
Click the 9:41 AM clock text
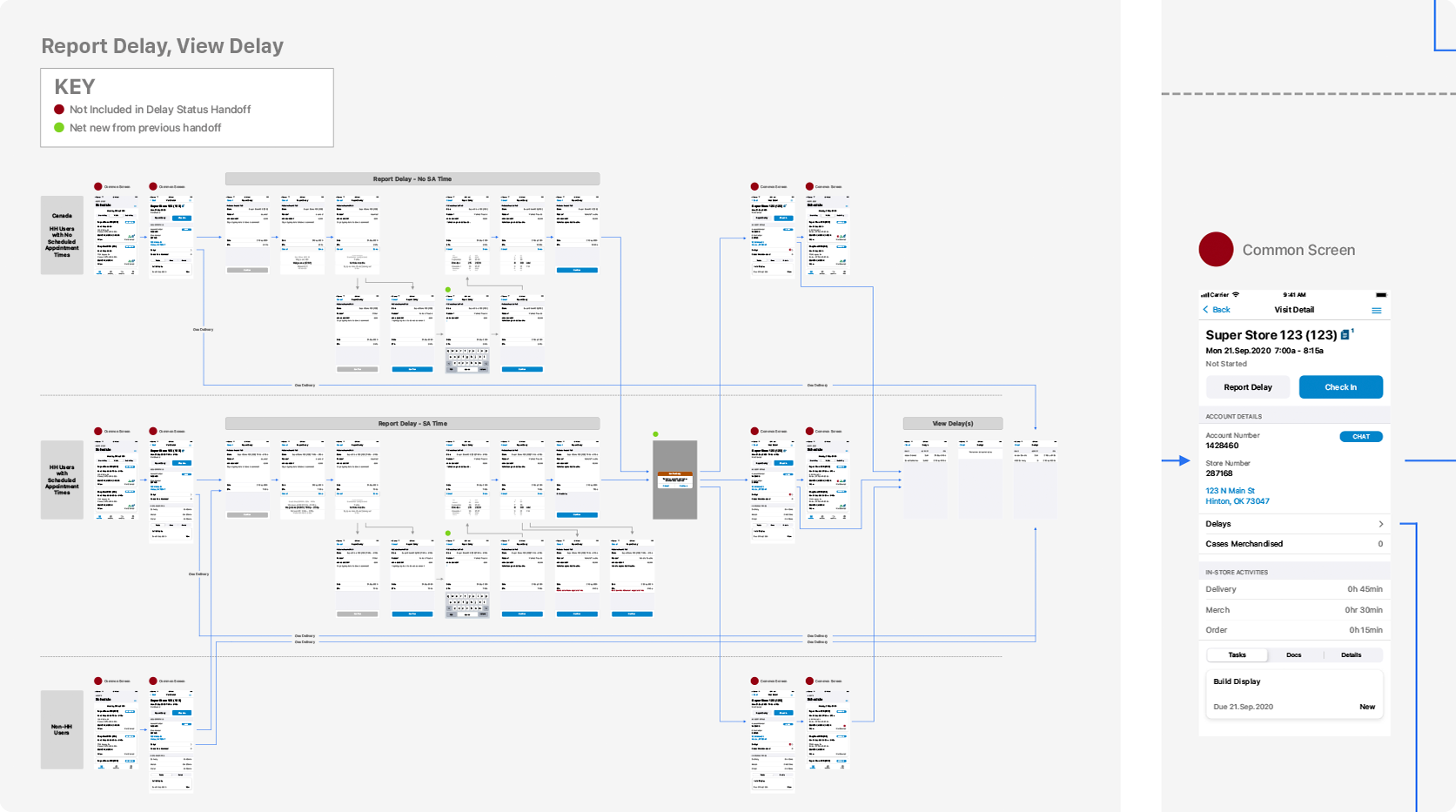[1294, 295]
